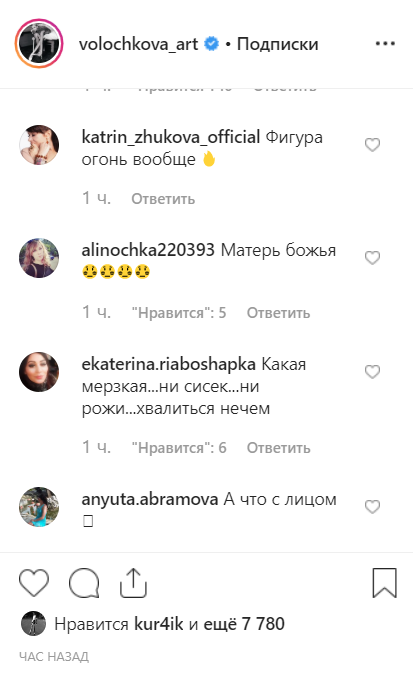Open anyuta.abramova's profile avatar

coord(39,507)
